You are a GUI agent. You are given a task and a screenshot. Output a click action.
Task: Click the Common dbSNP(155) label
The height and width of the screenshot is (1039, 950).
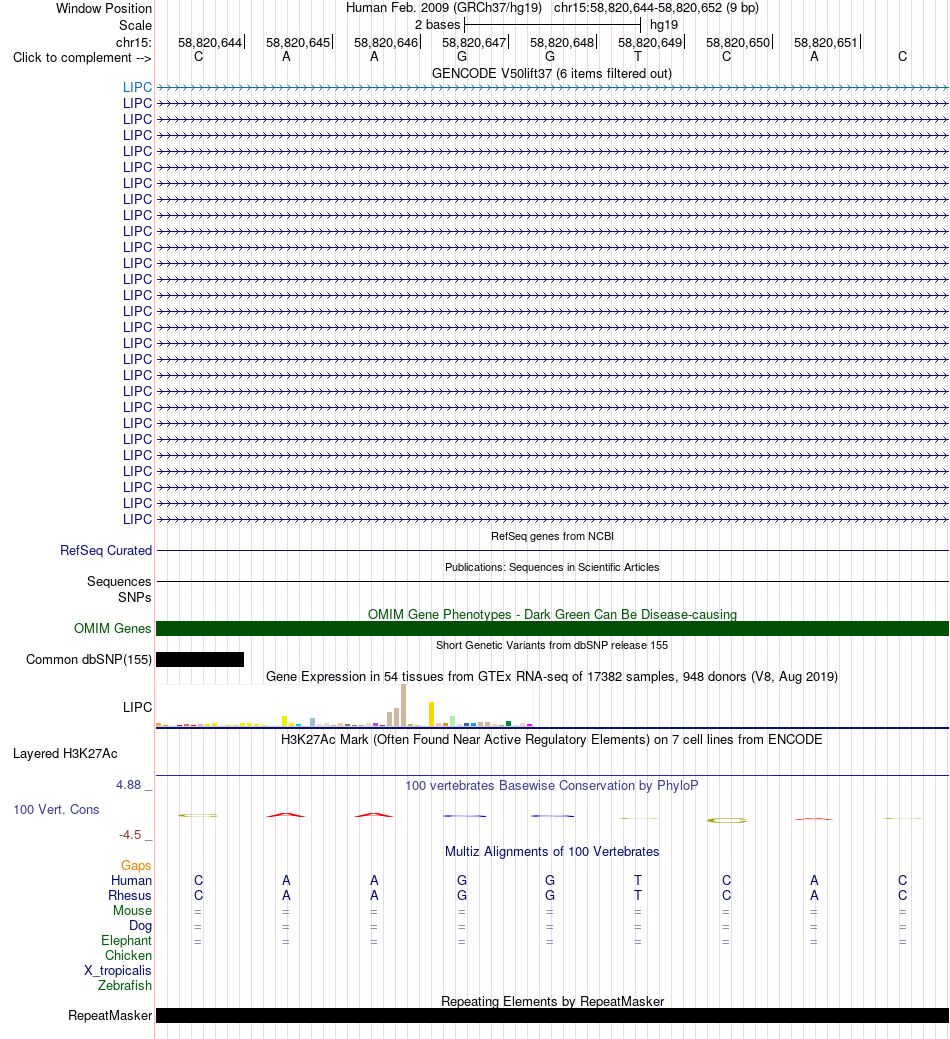(x=89, y=659)
